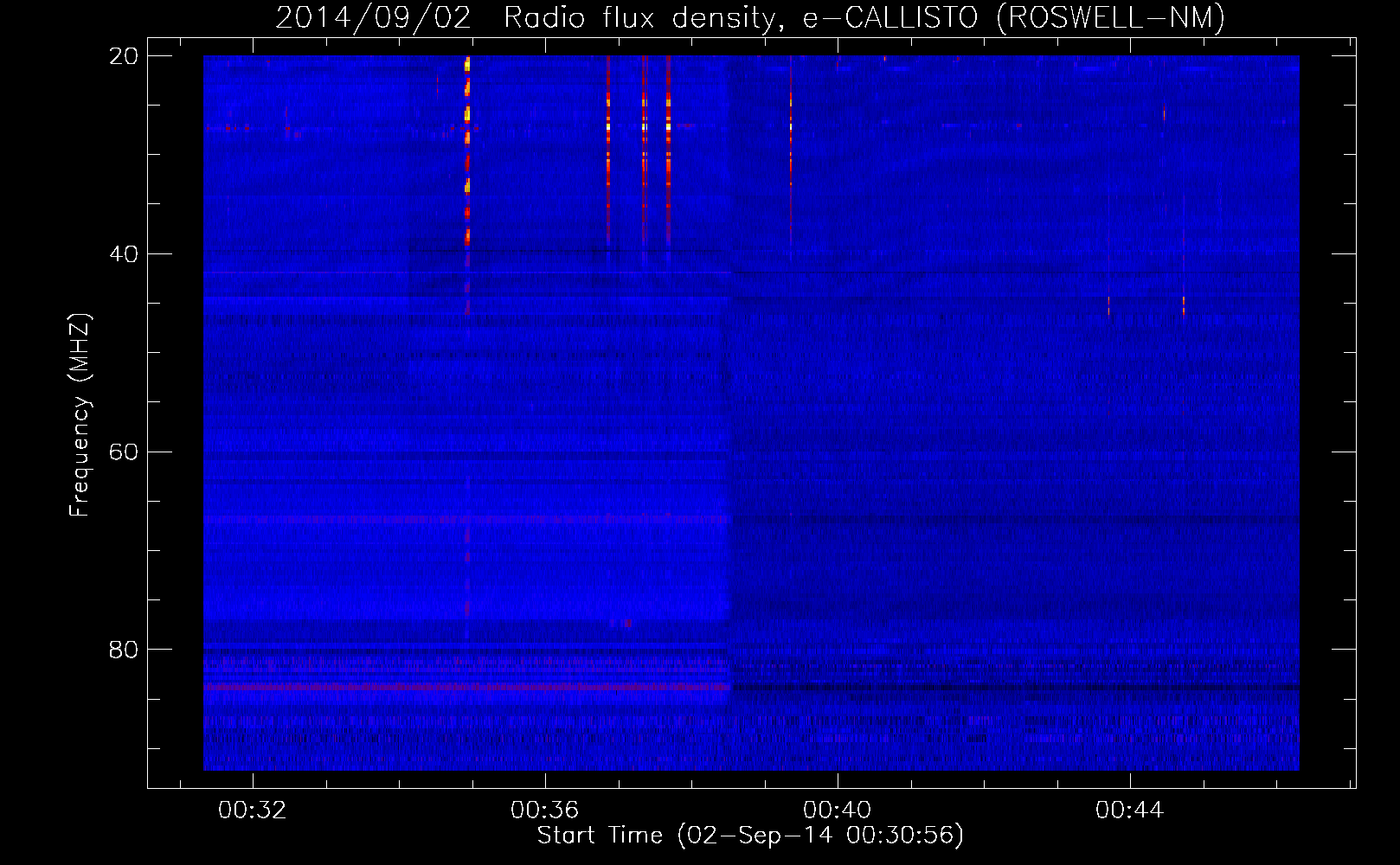This screenshot has width=1400, height=865.
Task: Click the '00:36' time tick label
Action: 544,811
